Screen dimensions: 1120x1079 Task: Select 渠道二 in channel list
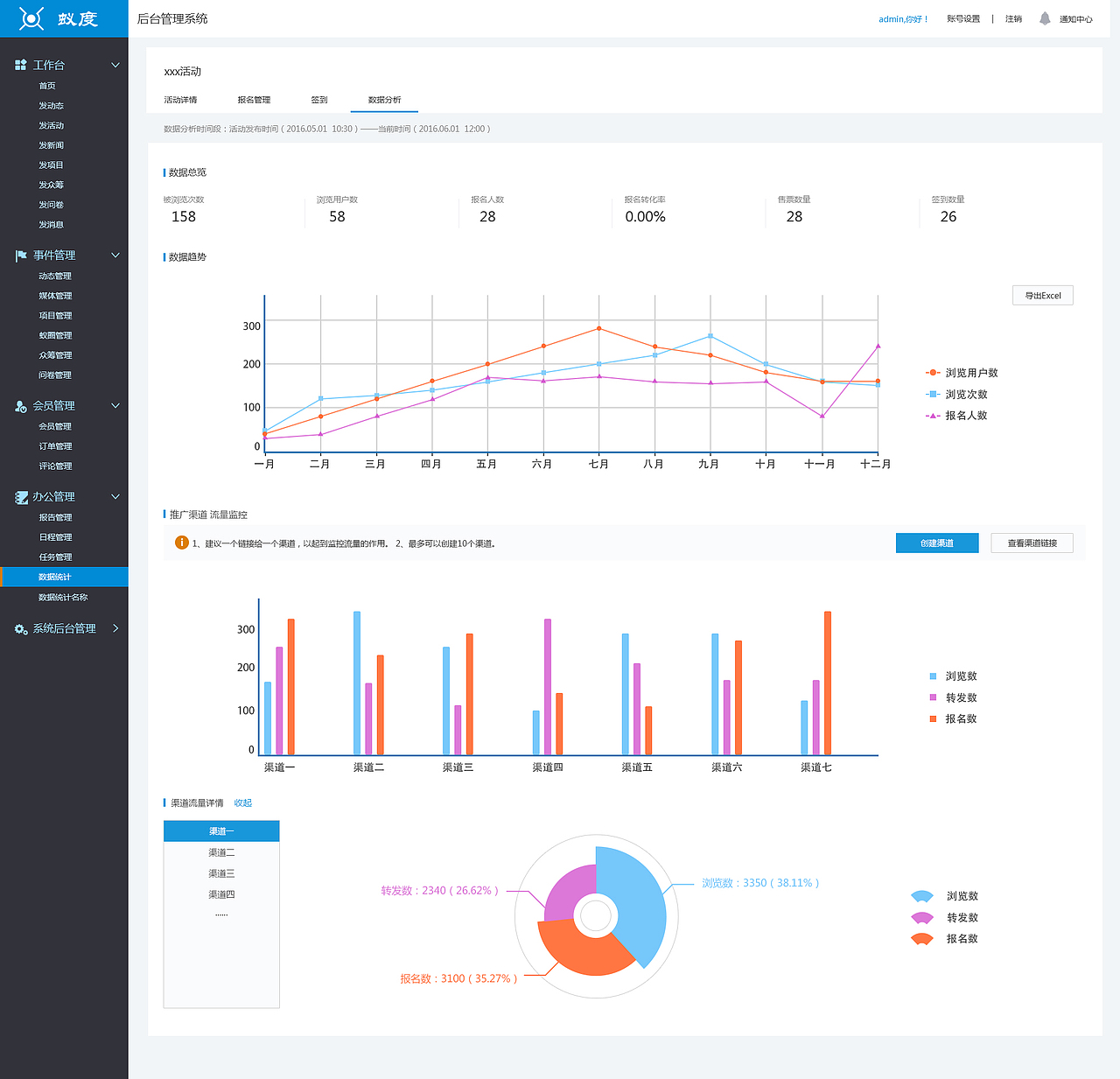click(221, 852)
